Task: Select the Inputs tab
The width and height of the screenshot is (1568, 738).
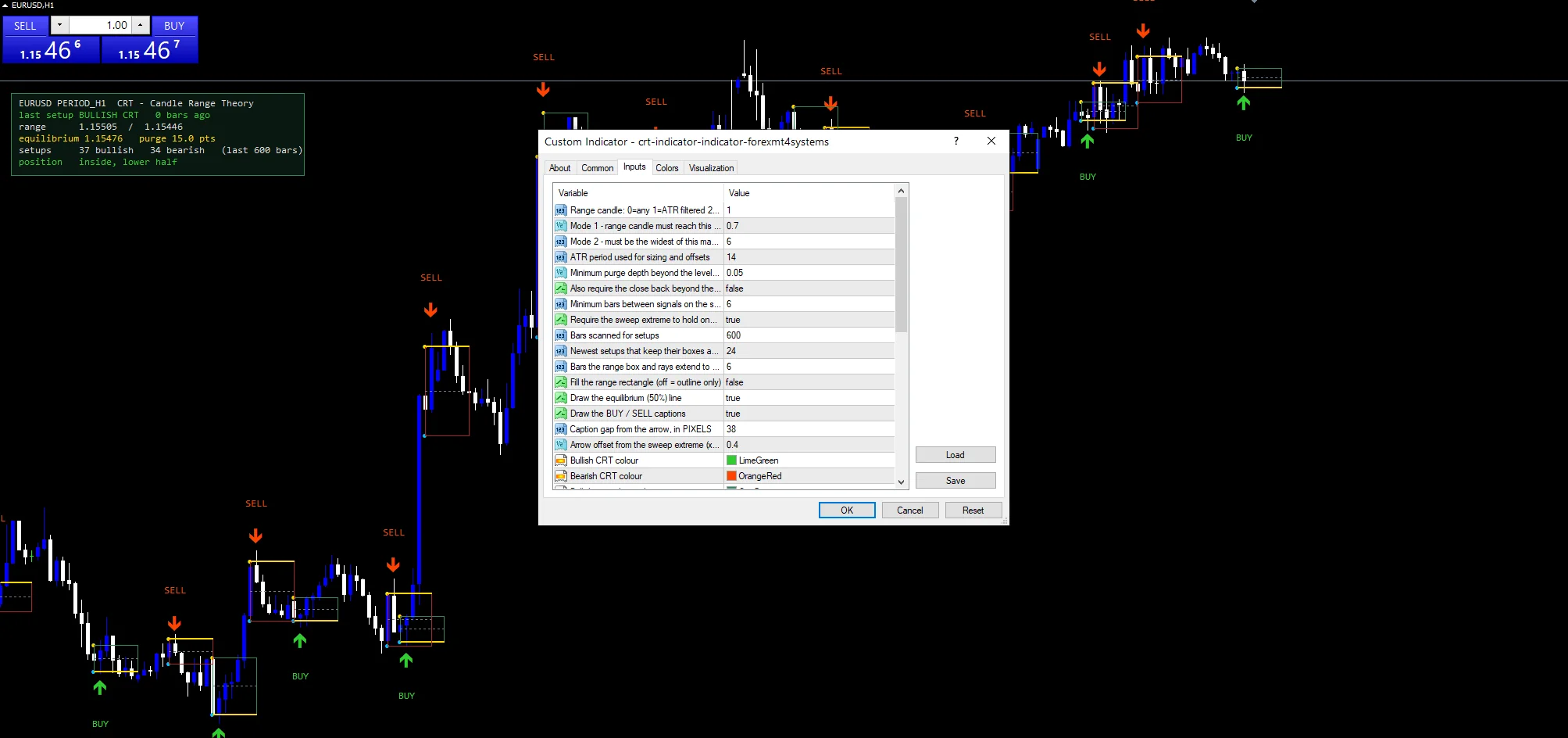Action: (634, 167)
